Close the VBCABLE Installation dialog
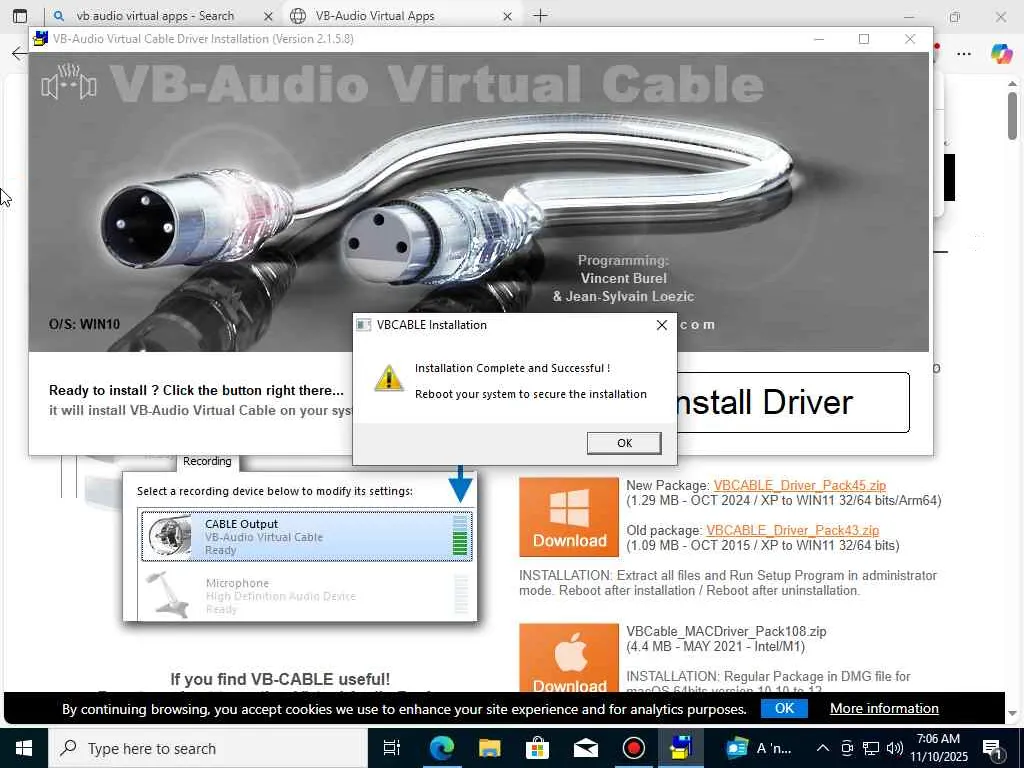Image resolution: width=1024 pixels, height=768 pixels. click(662, 325)
